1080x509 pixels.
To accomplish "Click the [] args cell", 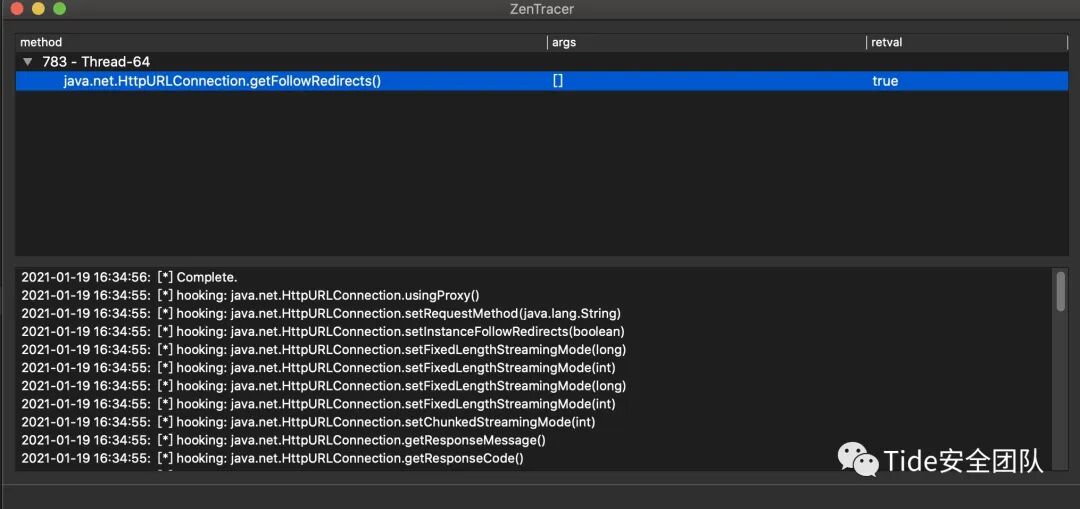I will coord(558,81).
